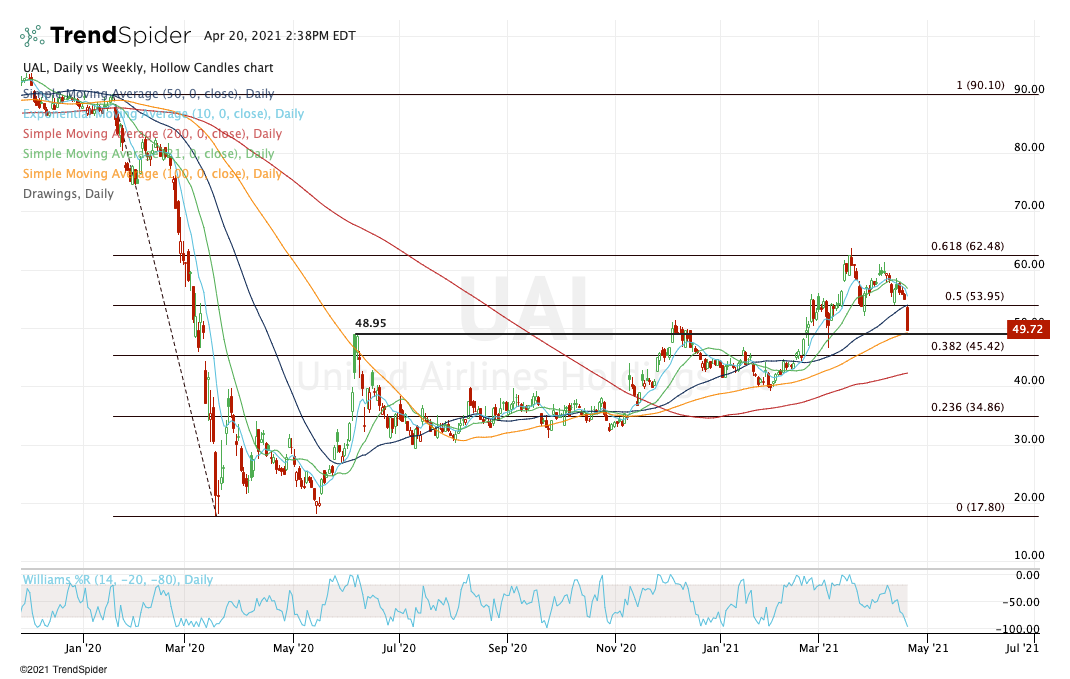Click the Williams %R indicator label

tap(118, 579)
